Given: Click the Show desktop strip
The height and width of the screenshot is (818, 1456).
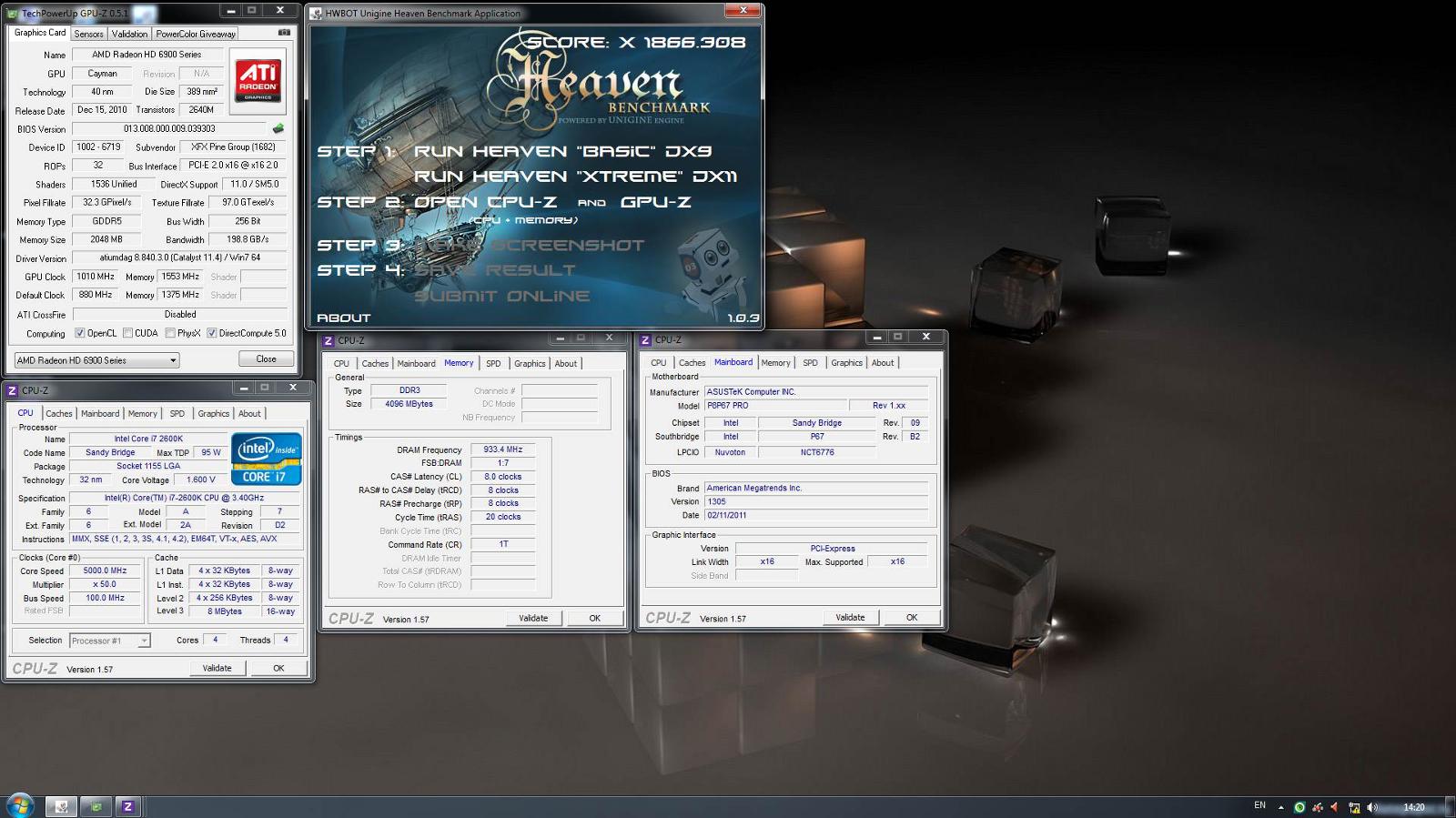Looking at the screenshot, I should pyautogui.click(x=1449, y=807).
